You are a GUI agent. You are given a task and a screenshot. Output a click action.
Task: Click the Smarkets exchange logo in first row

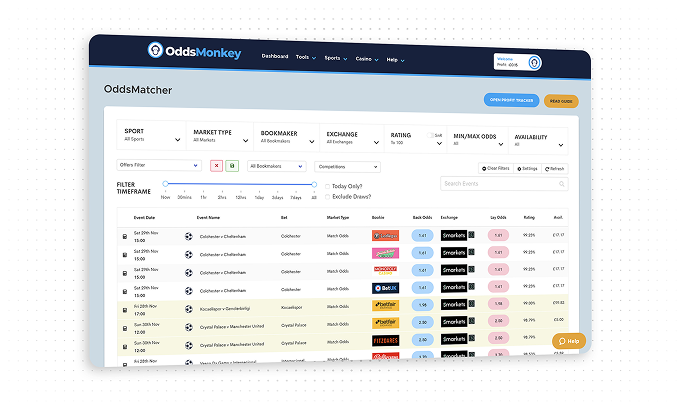point(455,236)
